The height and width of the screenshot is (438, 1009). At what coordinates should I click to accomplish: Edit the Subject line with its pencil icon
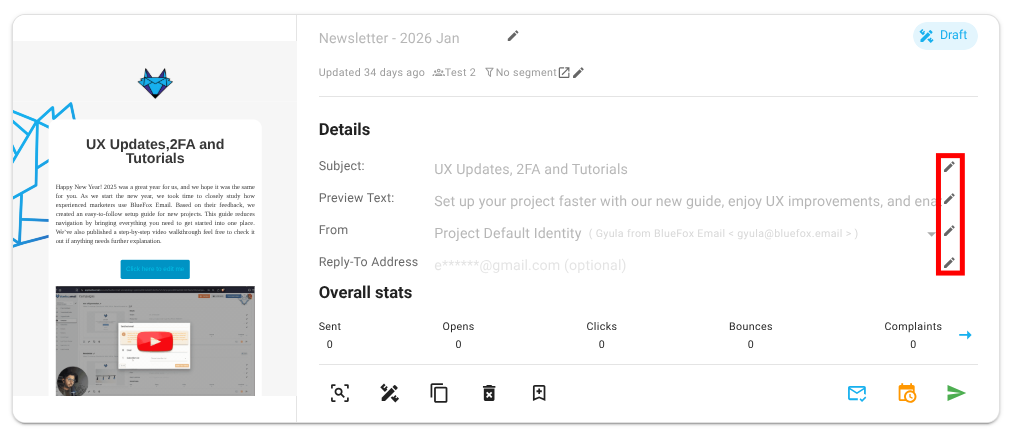[949, 167]
